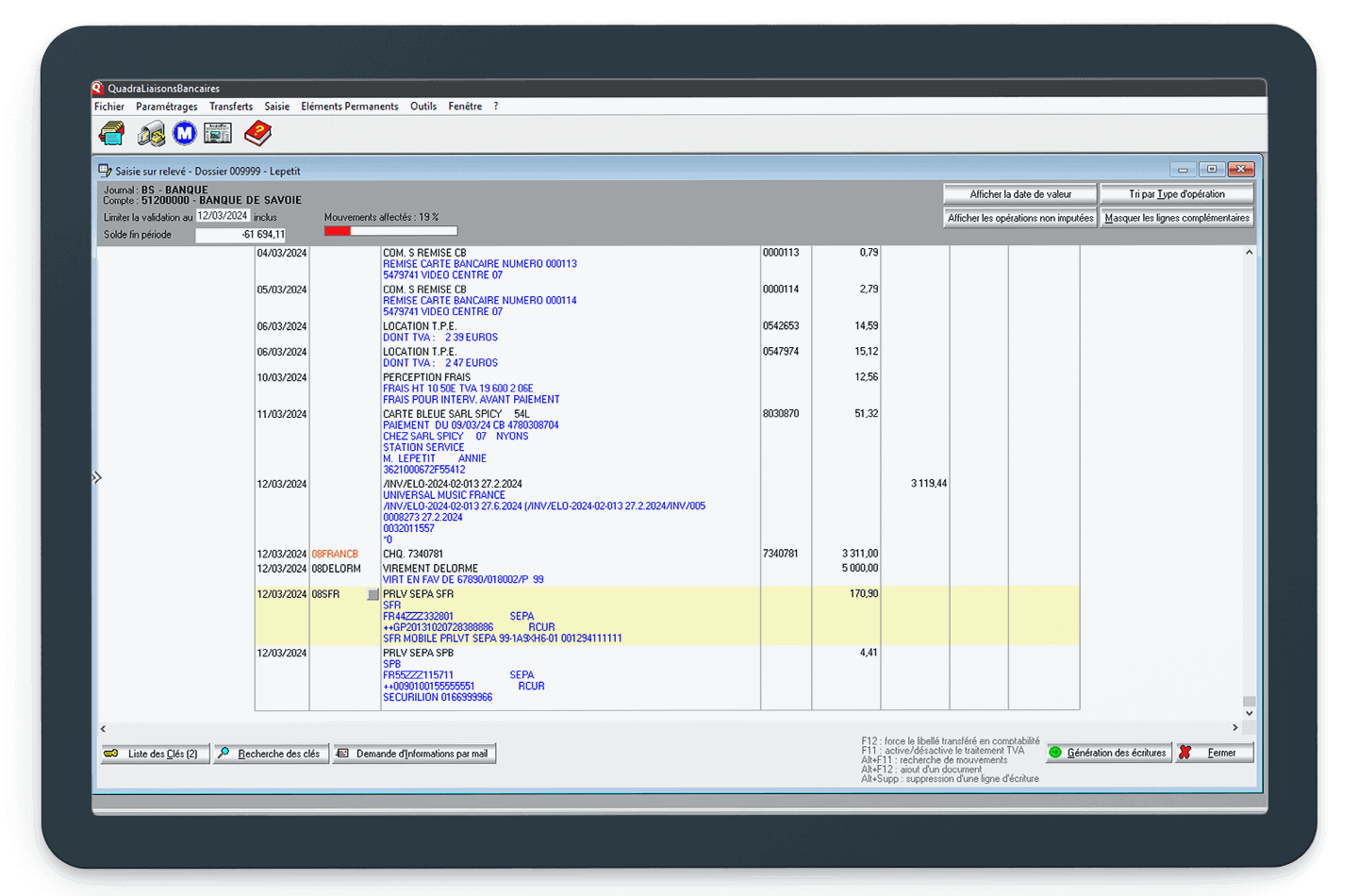Toggle Masquer les lignes complémentaires
The image size is (1358, 896).
click(1176, 218)
